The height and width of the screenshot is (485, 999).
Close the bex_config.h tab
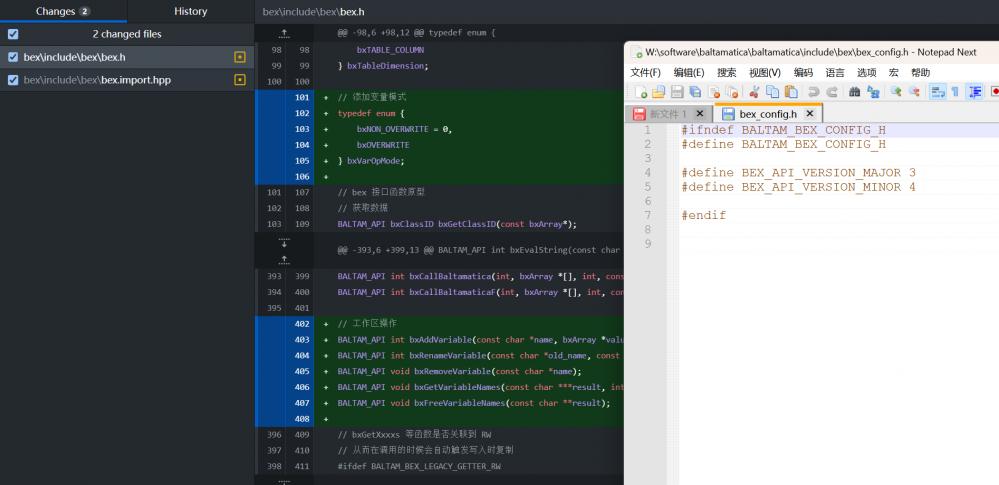(809, 114)
